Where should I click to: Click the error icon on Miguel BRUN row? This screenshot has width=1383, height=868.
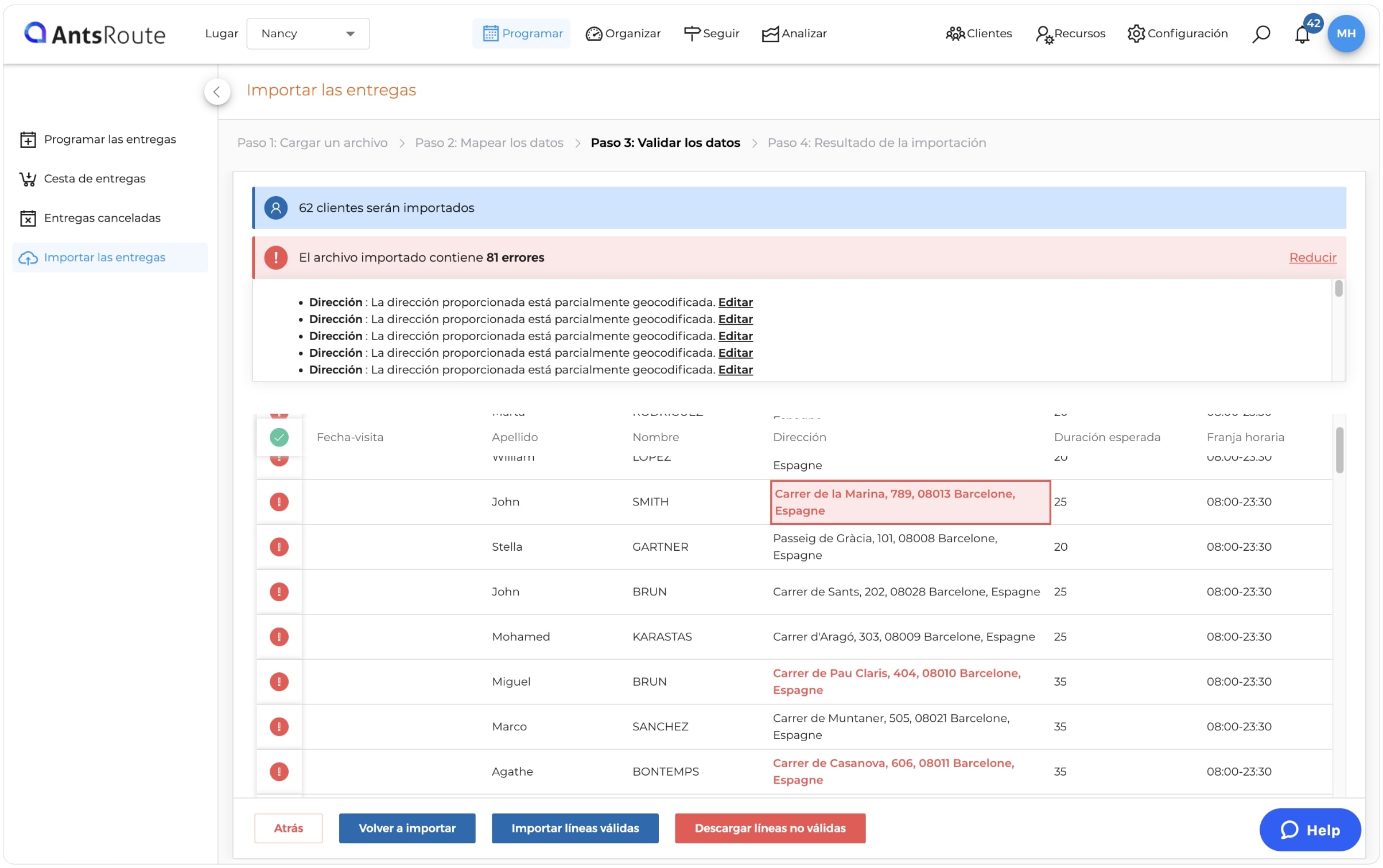[279, 682]
